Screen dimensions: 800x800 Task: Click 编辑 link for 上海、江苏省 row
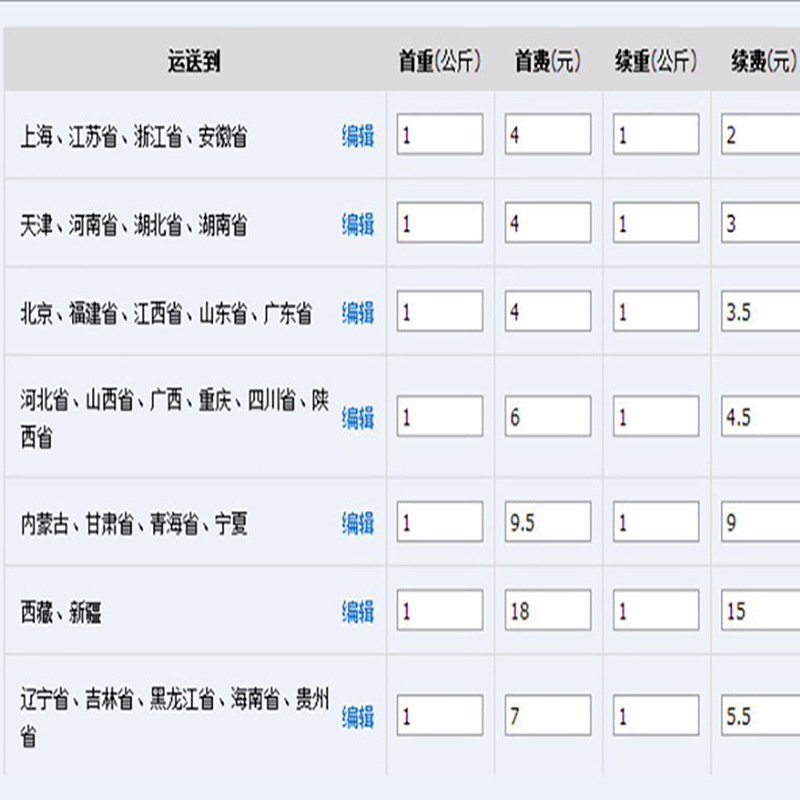tap(357, 136)
